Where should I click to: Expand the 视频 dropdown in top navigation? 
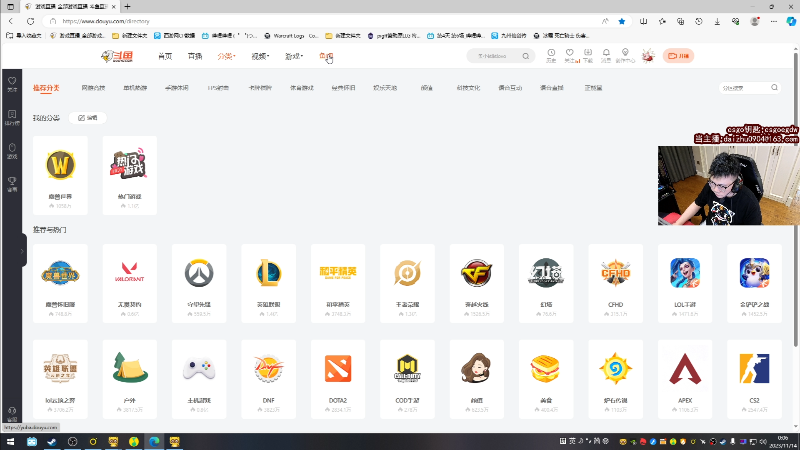coord(260,56)
